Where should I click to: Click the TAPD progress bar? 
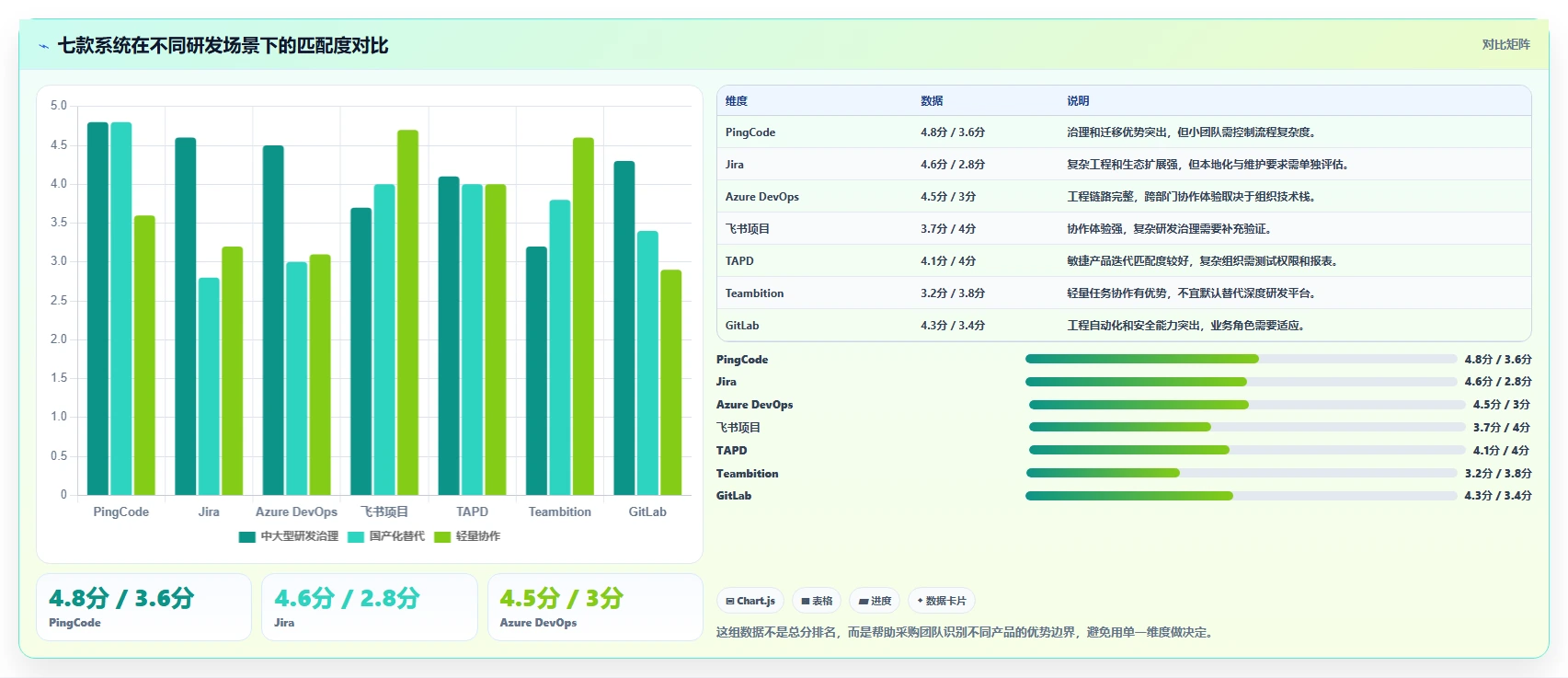(x=1247, y=450)
